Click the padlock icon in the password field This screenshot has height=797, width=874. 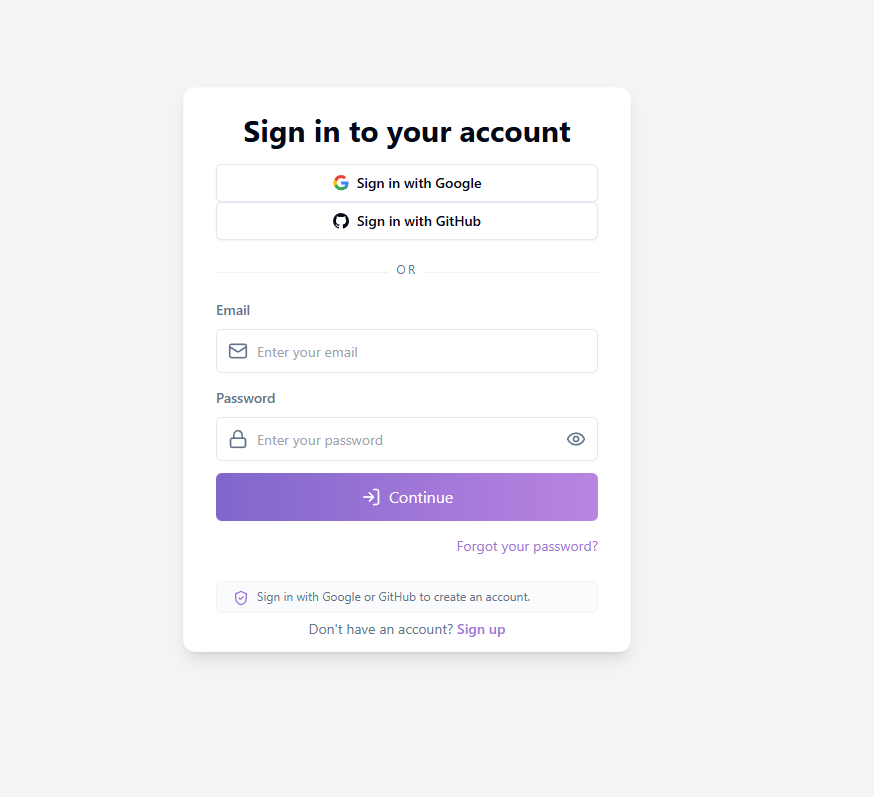tap(238, 439)
